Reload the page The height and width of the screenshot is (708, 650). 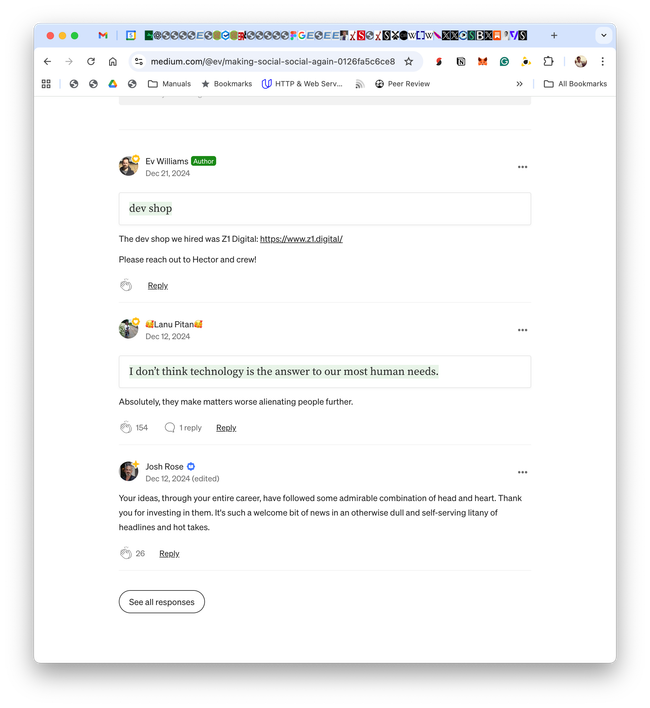(x=91, y=61)
